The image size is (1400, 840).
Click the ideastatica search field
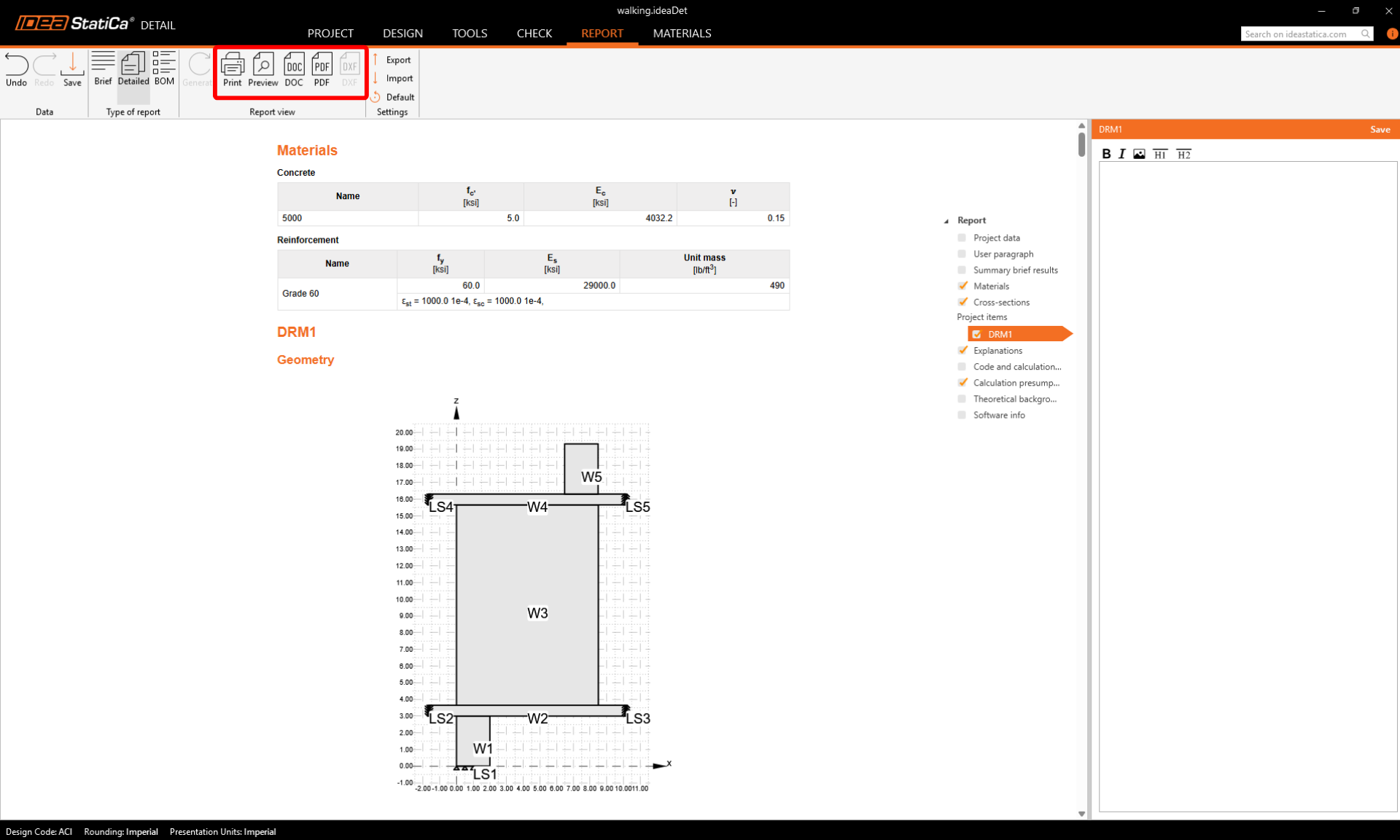tap(1299, 34)
